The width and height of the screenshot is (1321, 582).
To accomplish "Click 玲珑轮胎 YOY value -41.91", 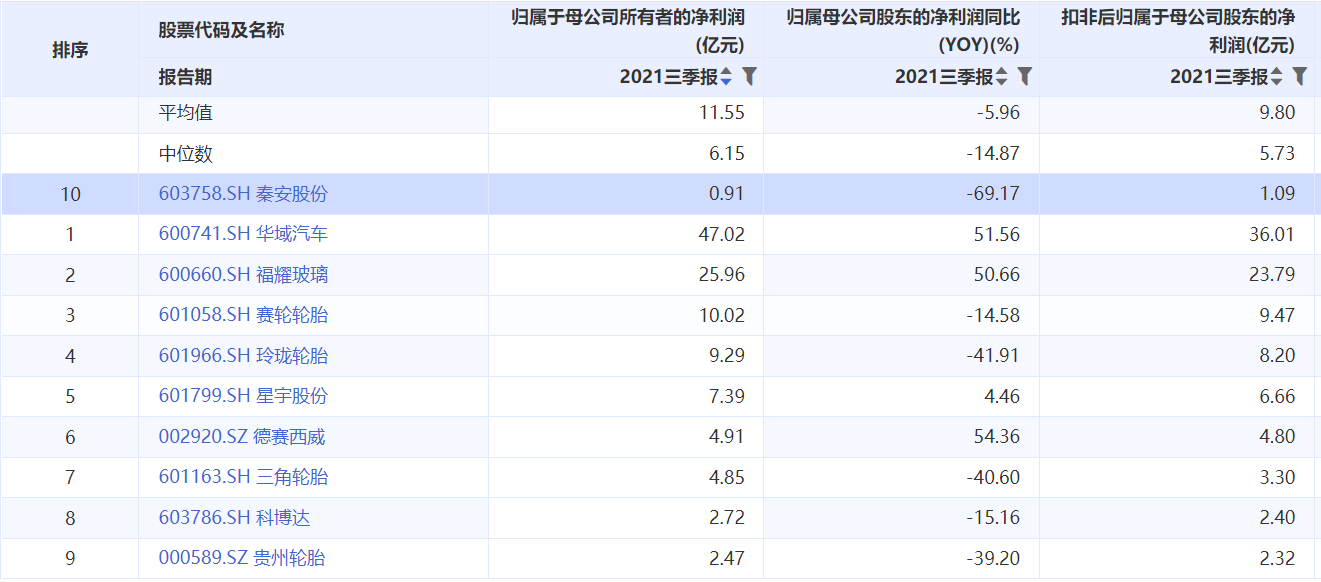I will click(x=993, y=356).
